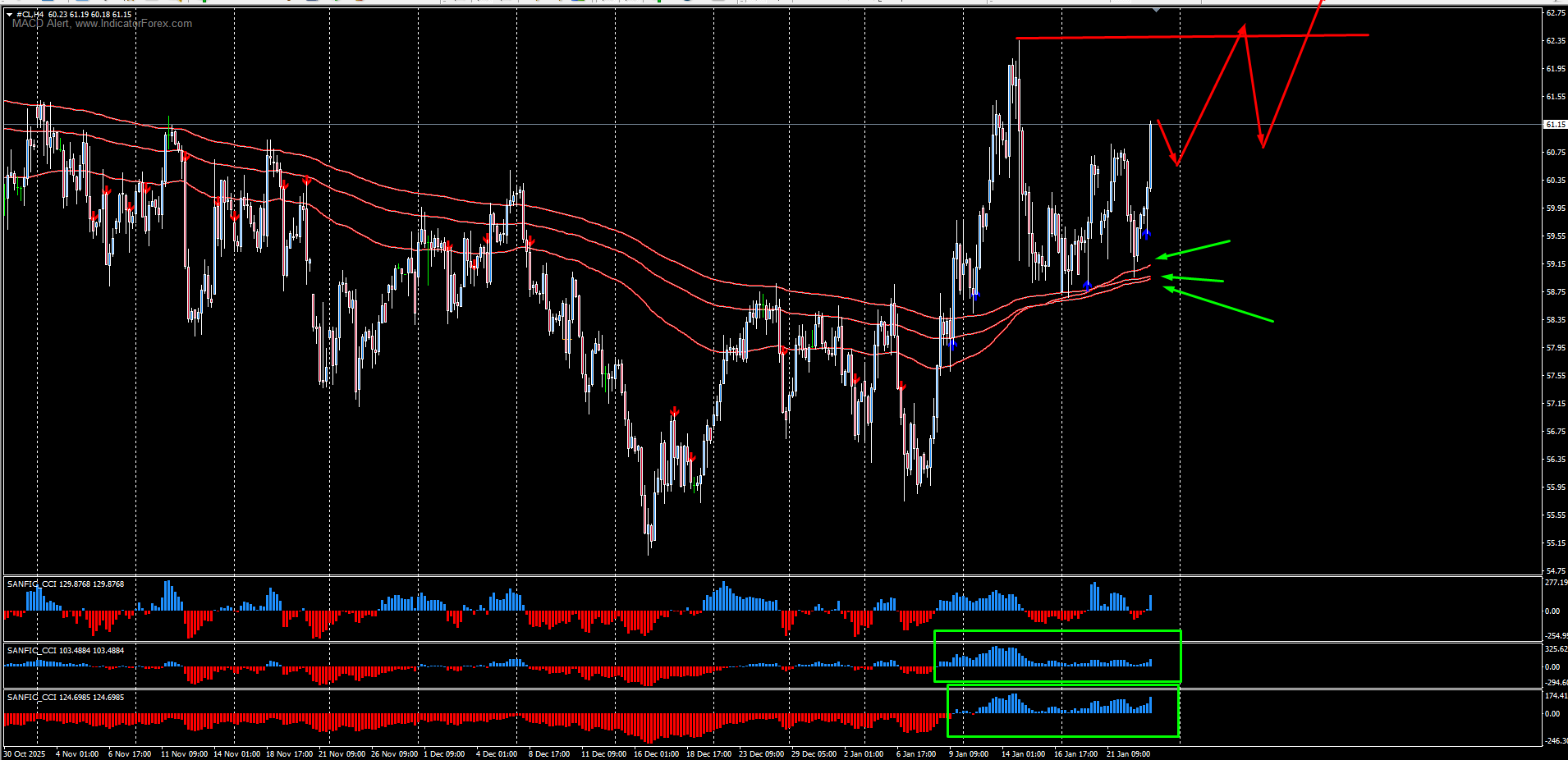Click the 21 Jan 09:00 time label
This screenshot has width=1568, height=760.
click(x=1128, y=754)
